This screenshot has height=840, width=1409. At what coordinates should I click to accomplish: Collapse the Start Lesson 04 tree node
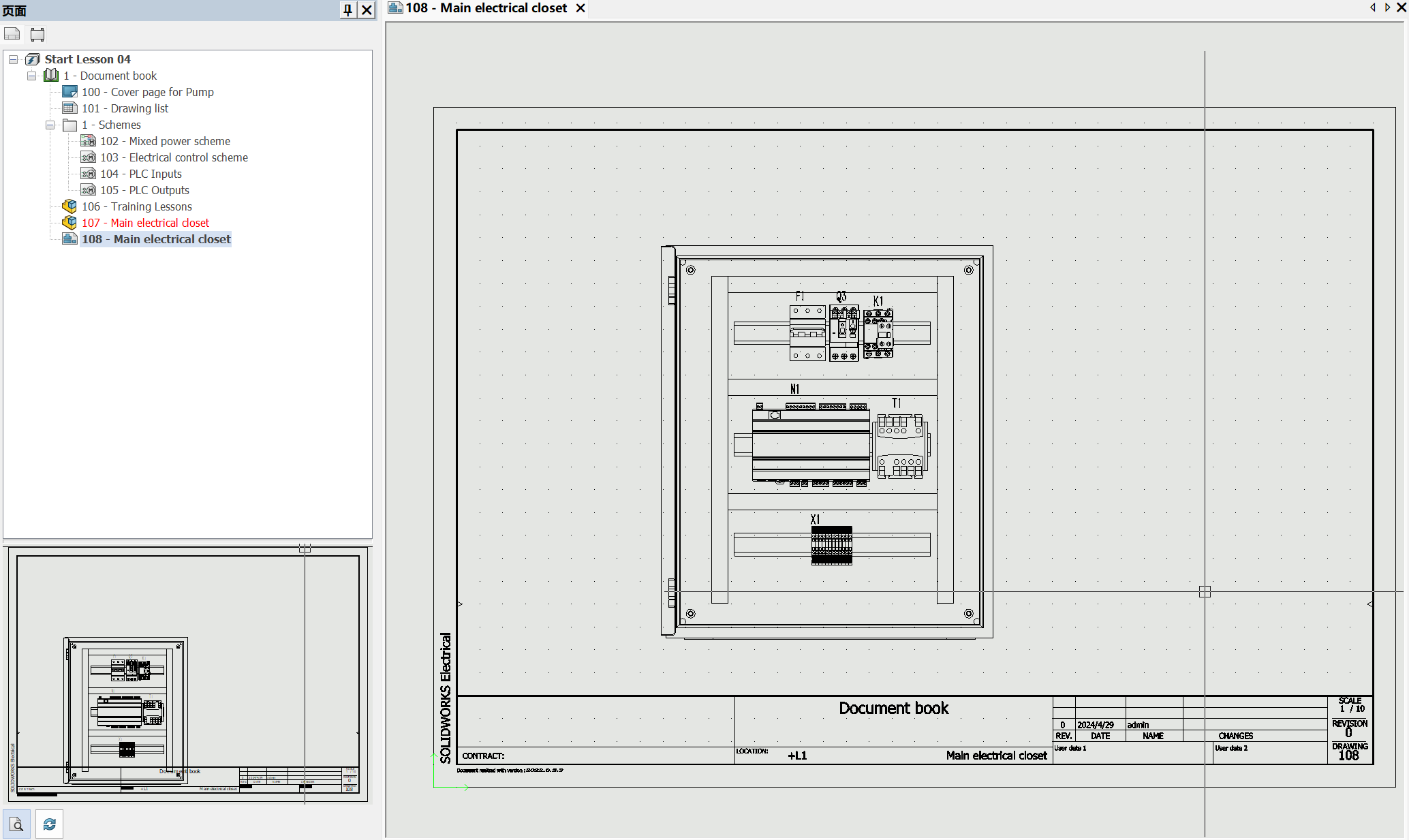(x=13, y=59)
